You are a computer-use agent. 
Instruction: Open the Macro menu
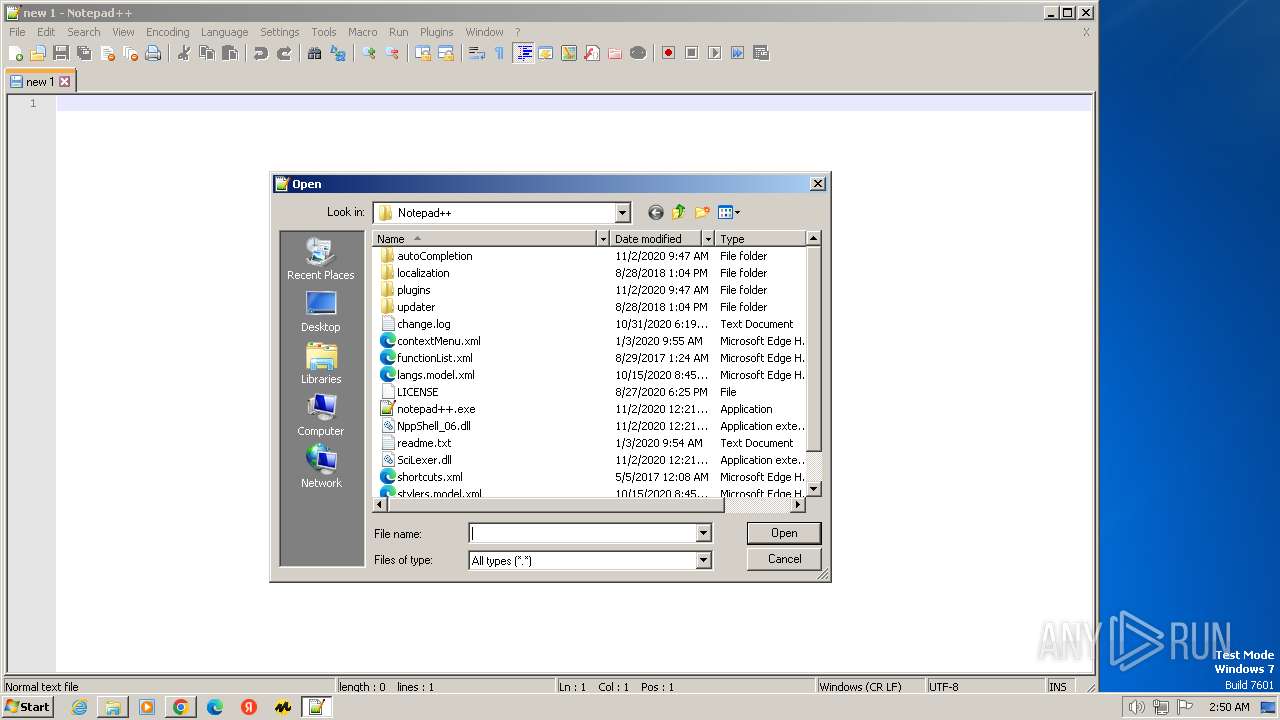click(362, 32)
